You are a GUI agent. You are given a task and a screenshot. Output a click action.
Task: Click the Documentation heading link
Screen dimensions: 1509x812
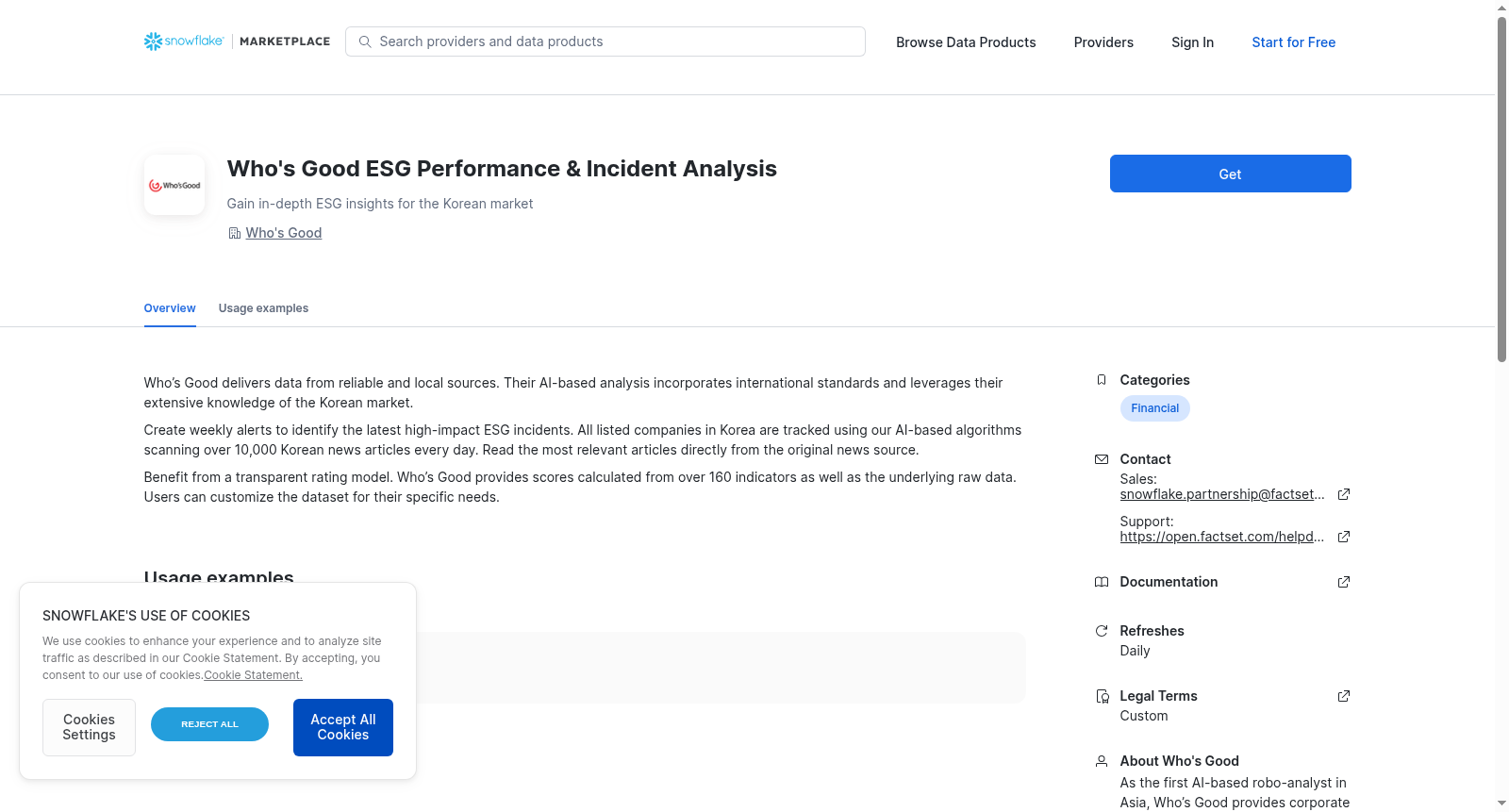(1169, 582)
